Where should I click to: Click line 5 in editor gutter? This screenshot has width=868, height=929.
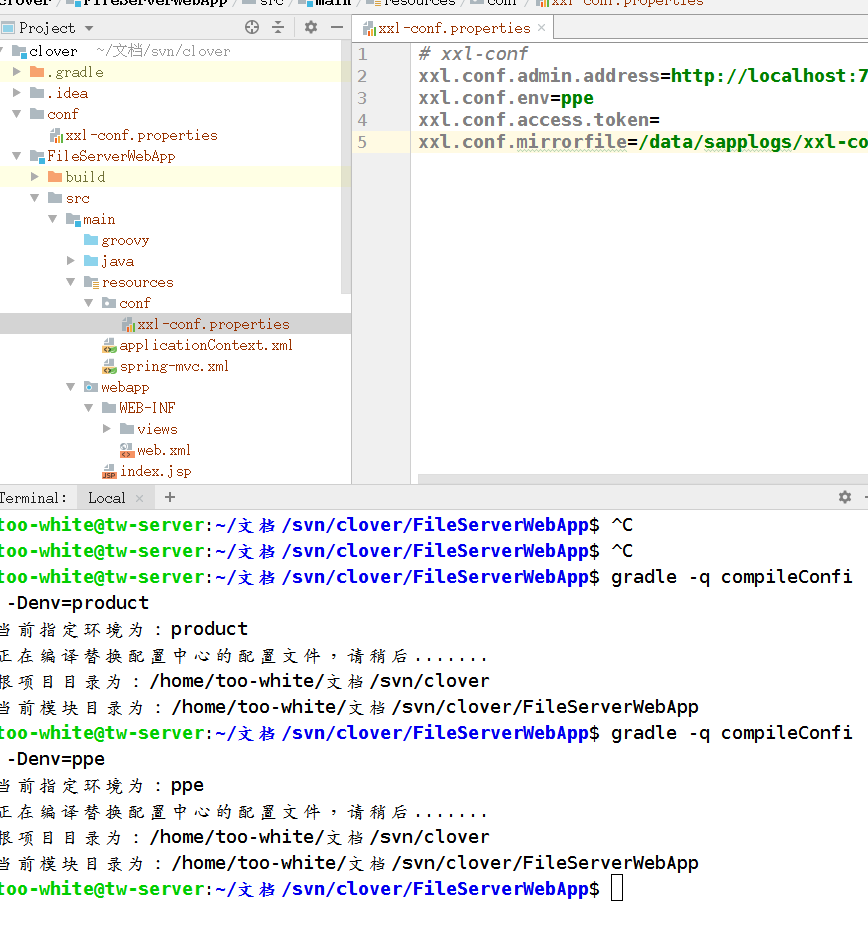(x=363, y=142)
